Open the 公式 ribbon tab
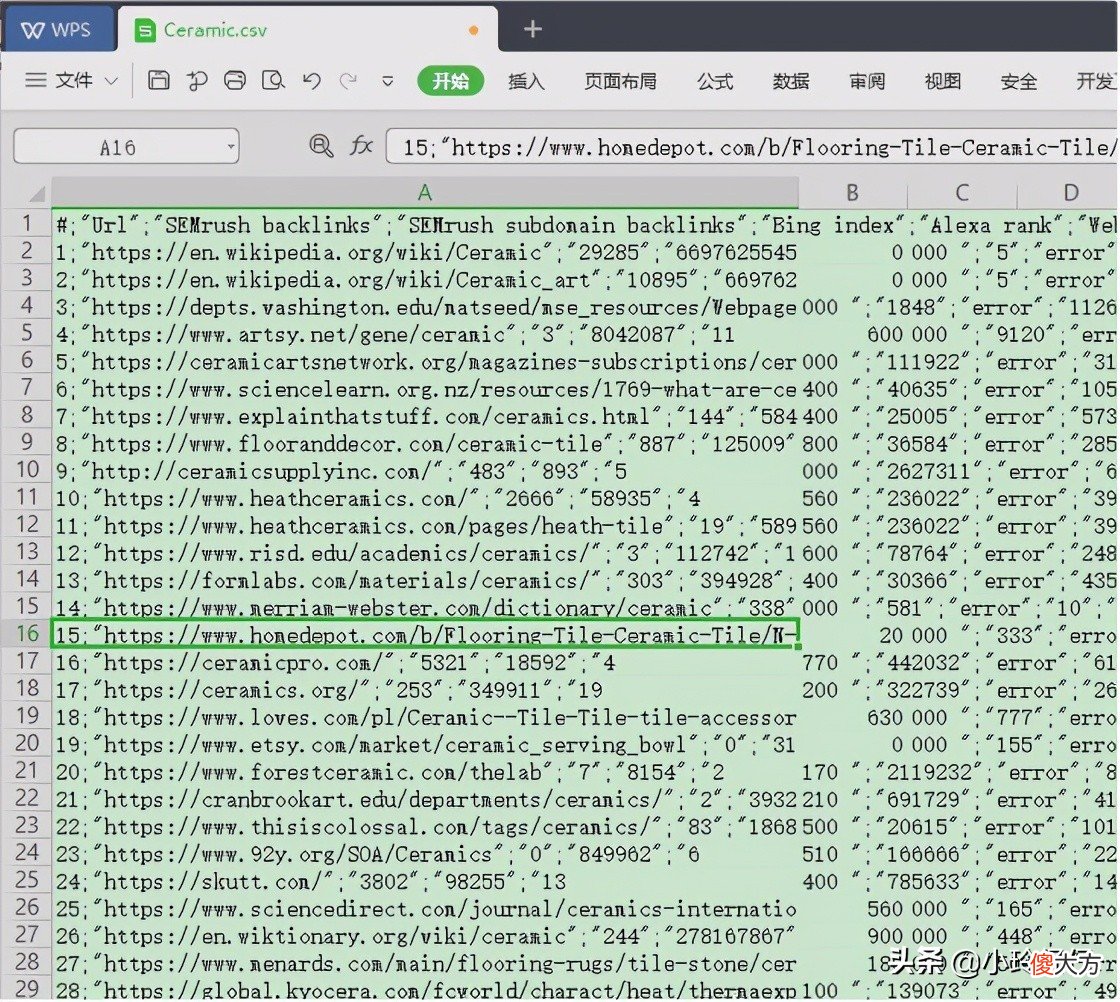1120x1002 pixels. pos(715,81)
